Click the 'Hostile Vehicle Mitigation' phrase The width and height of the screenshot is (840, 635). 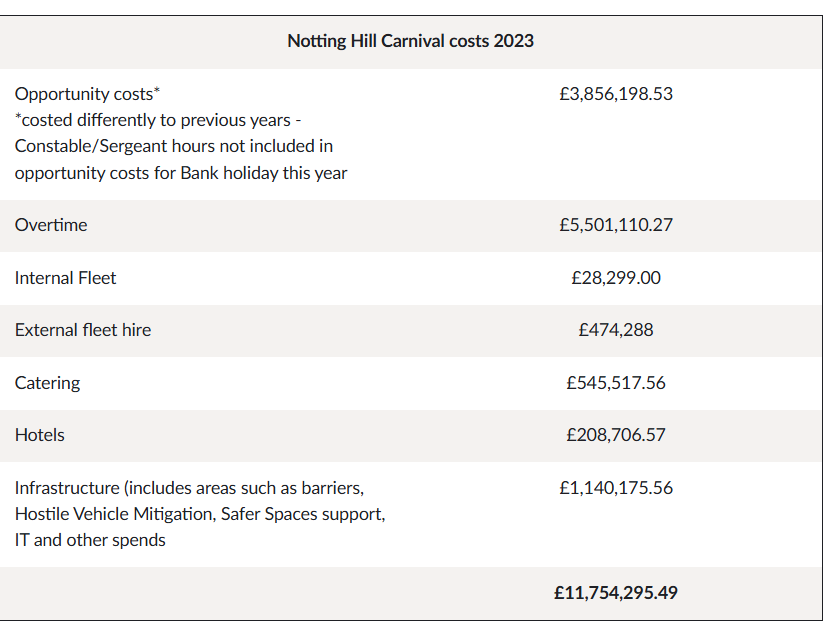point(113,514)
